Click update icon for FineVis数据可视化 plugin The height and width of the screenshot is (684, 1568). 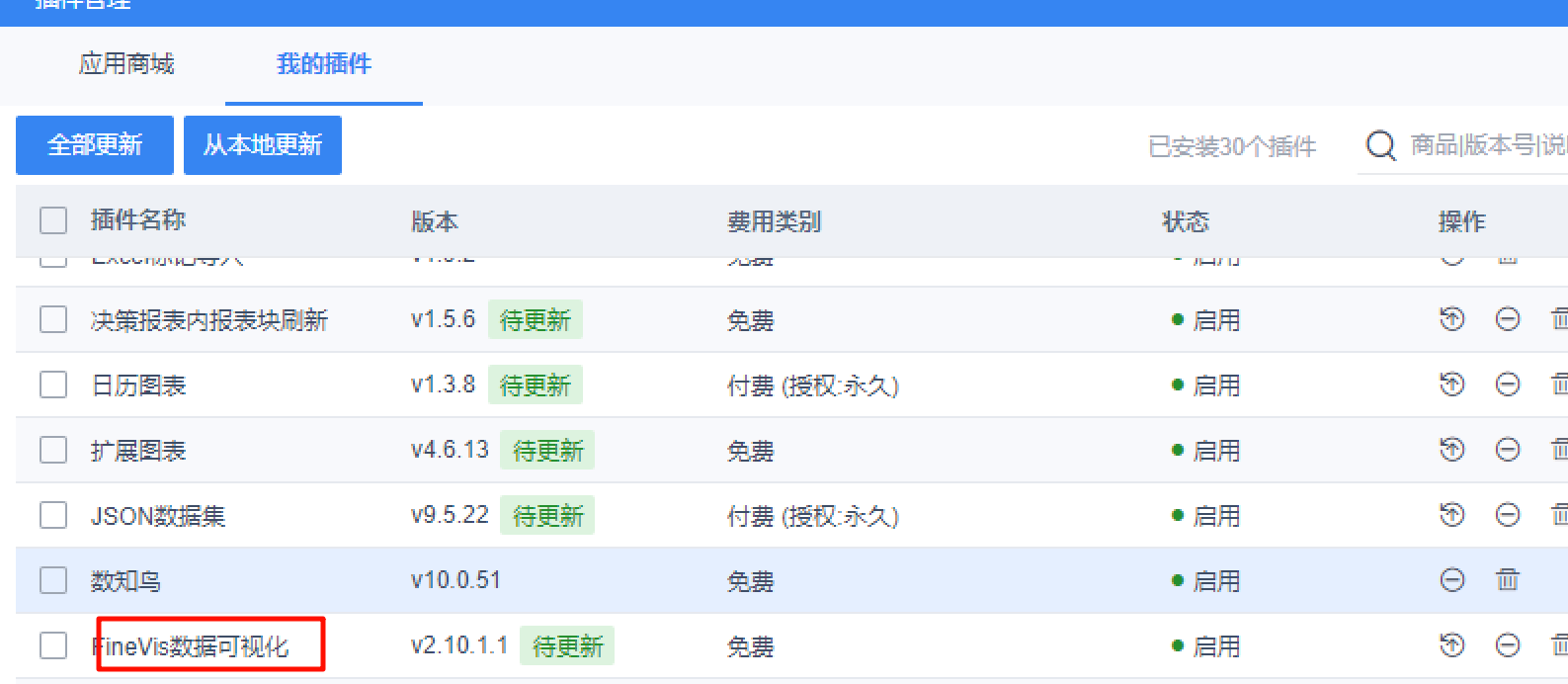coord(1451,645)
